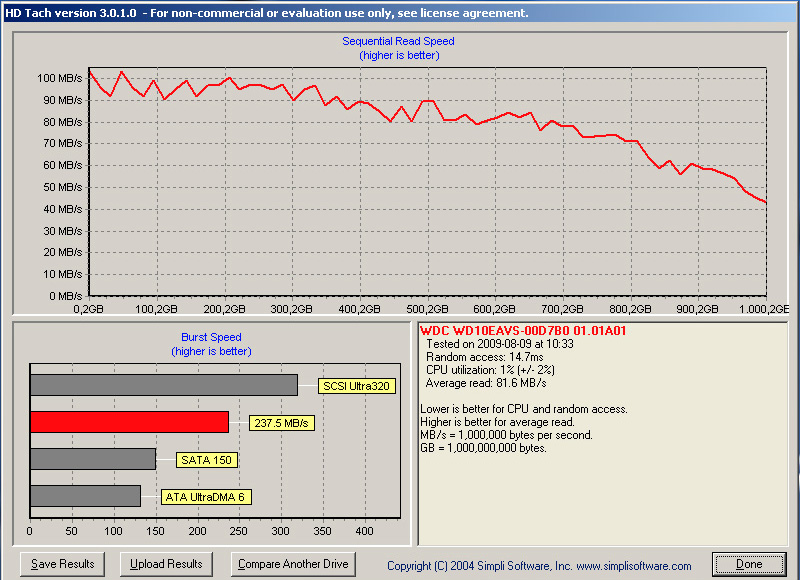Screen dimensions: 800x580
Task: Click the Sequential Read Speed chart title
Action: (x=398, y=41)
